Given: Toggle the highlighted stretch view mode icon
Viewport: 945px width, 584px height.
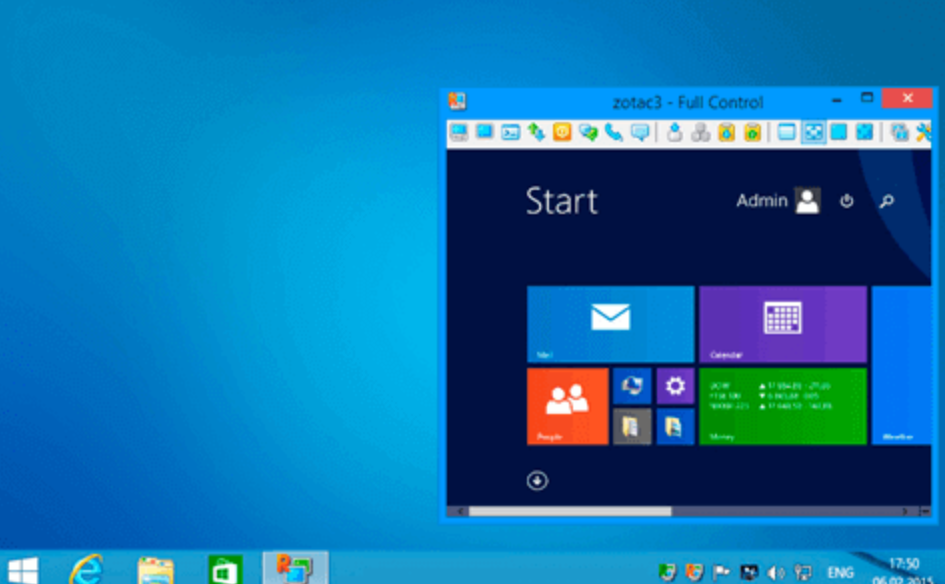Looking at the screenshot, I should (813, 132).
